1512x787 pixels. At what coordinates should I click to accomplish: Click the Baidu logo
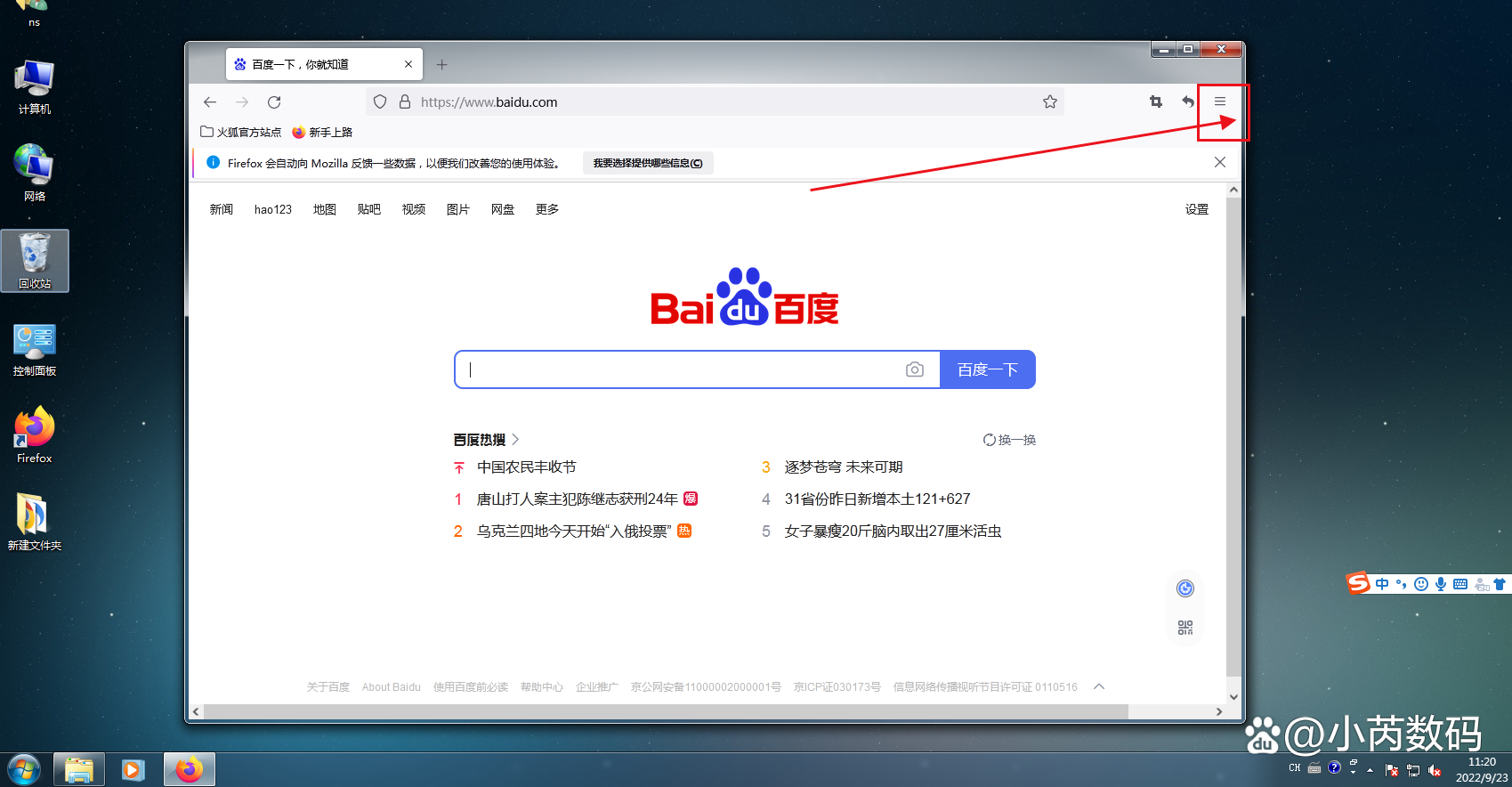pos(745,297)
